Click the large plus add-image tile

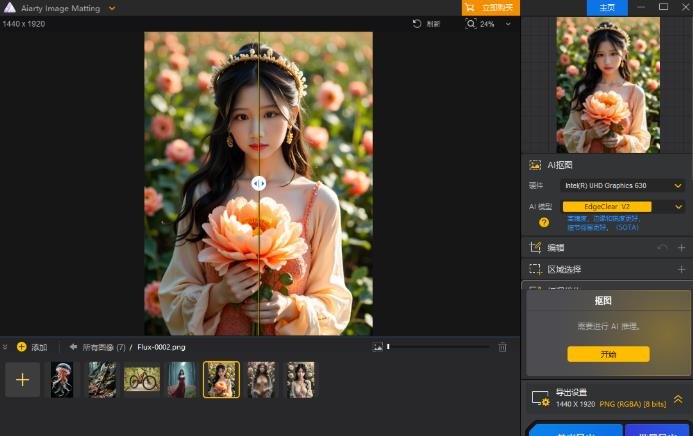coord(23,379)
